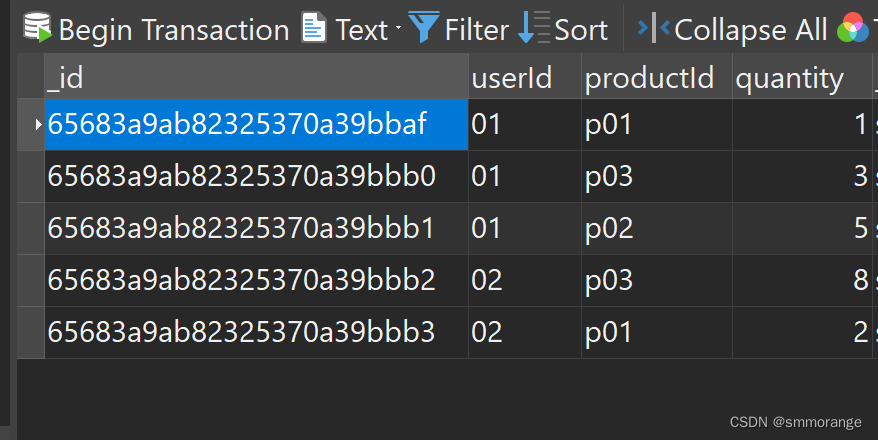Select the _id cell ending in bbb3
The width and height of the screenshot is (878, 440).
click(x=256, y=333)
